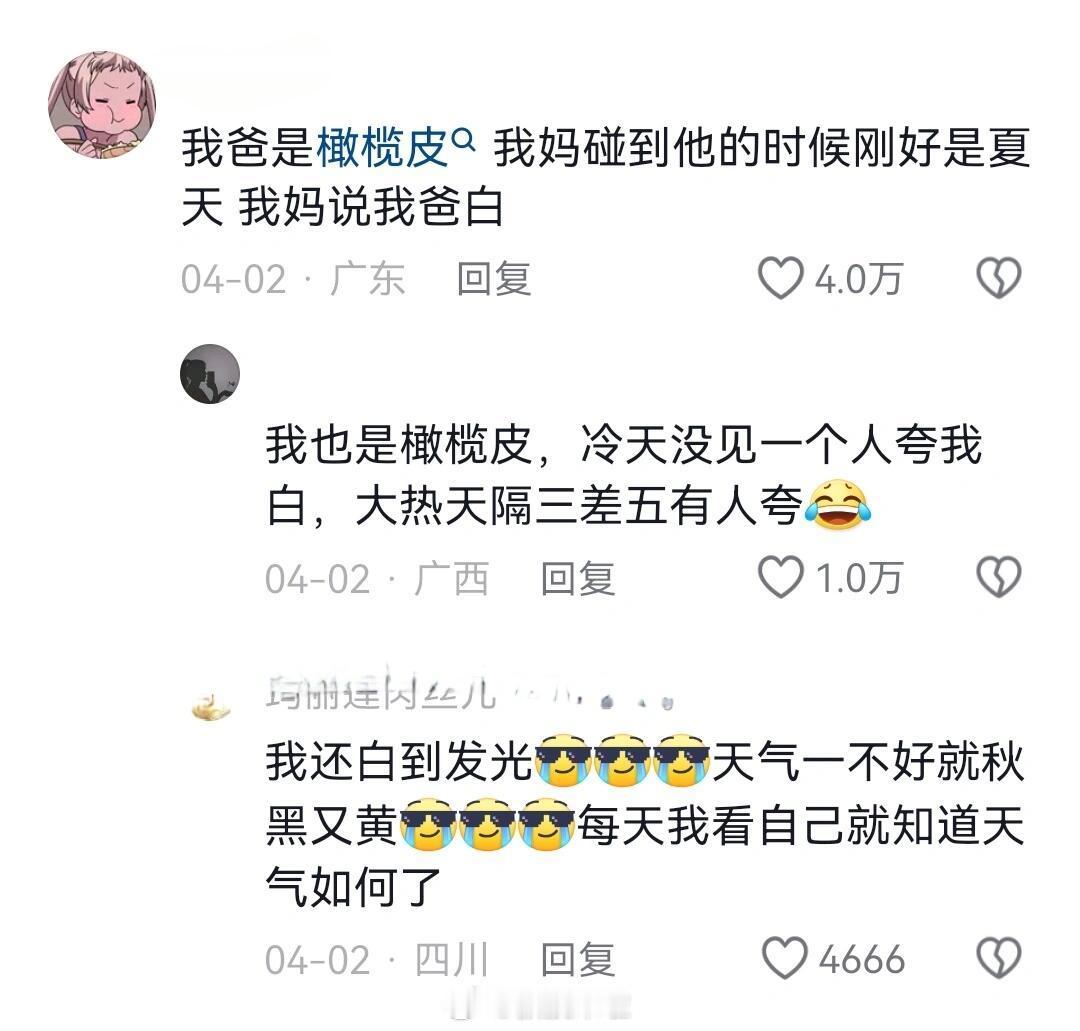Like the Guangdong comment with 4.0万 likes
The image size is (1080, 1031).
(780, 278)
